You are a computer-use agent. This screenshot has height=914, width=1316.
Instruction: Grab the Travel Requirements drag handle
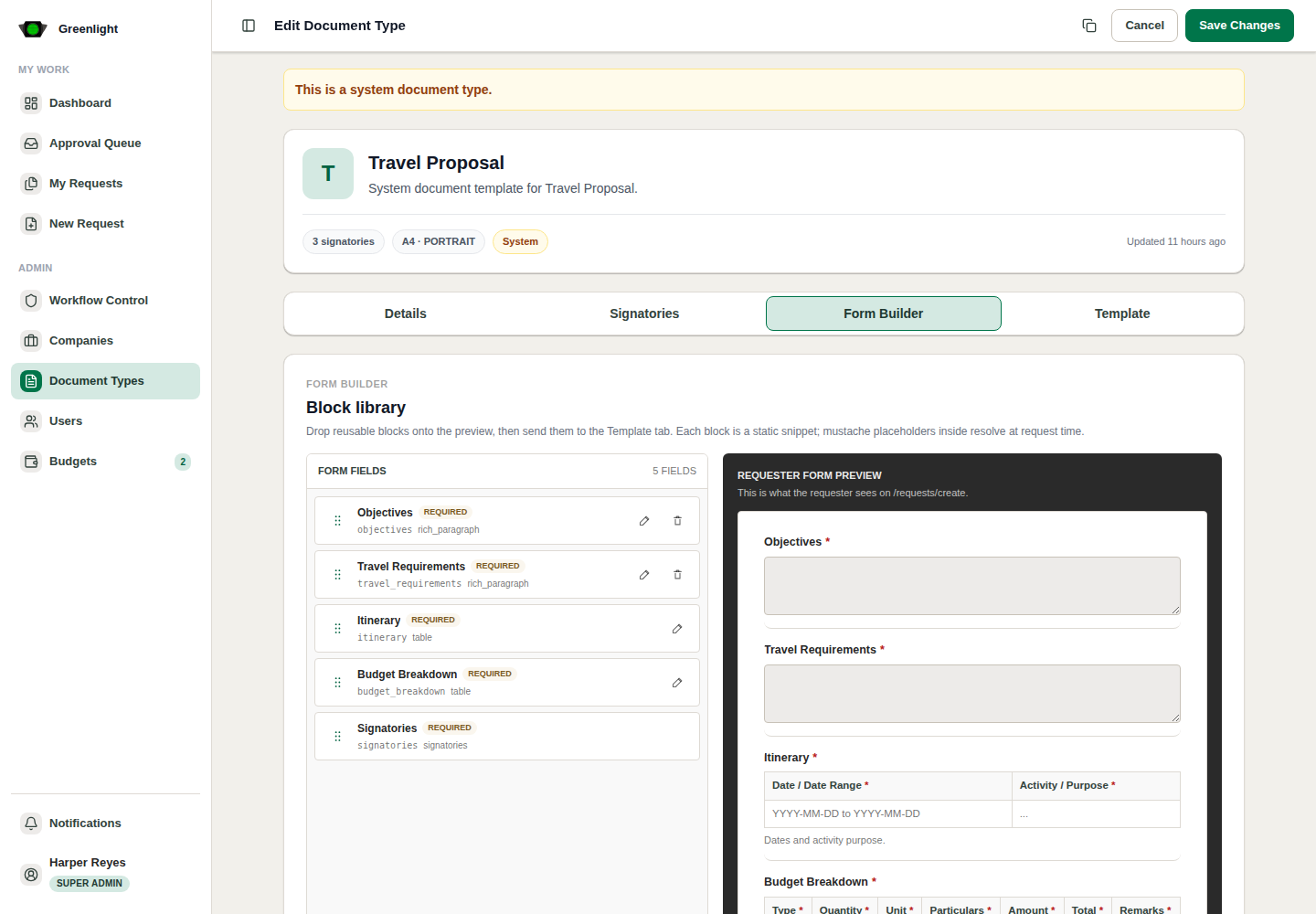[337, 575]
